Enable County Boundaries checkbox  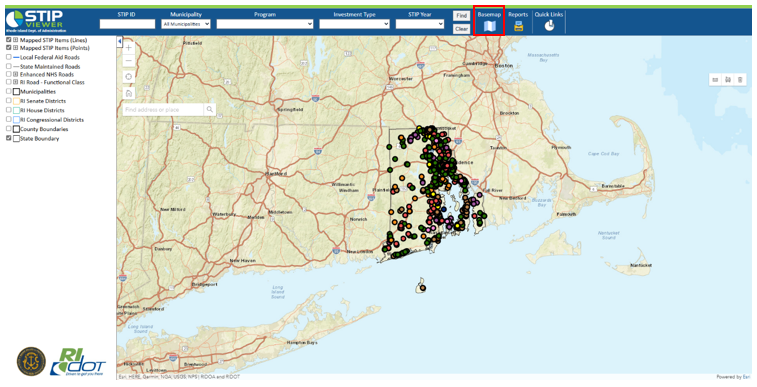9,129
